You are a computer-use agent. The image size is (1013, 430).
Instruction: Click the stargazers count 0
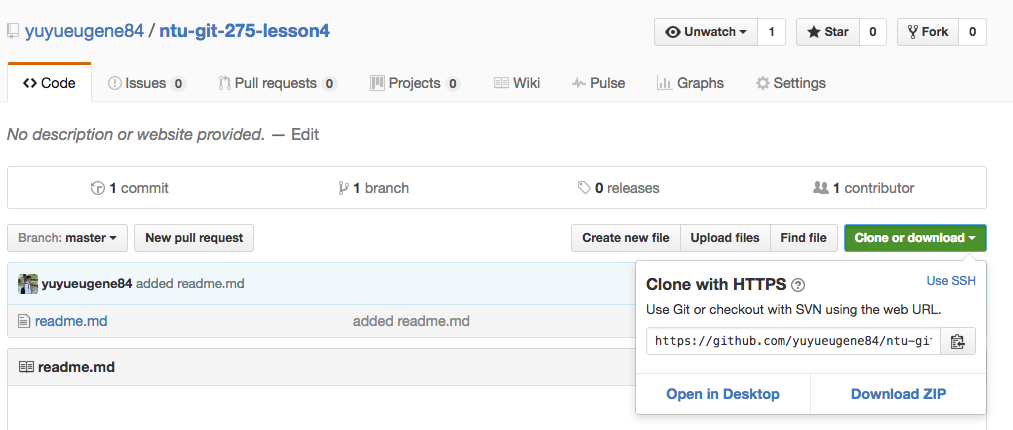873,32
